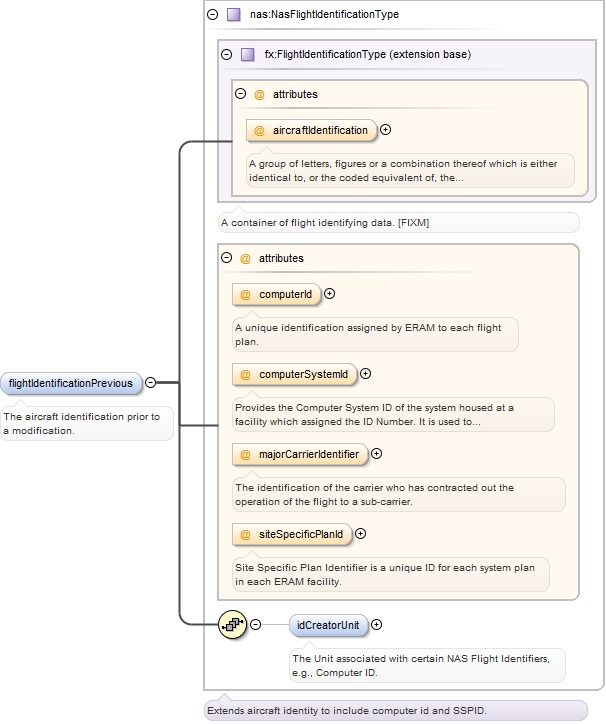Collapse the sequence compositor minus button
The image size is (606, 724).
255,625
